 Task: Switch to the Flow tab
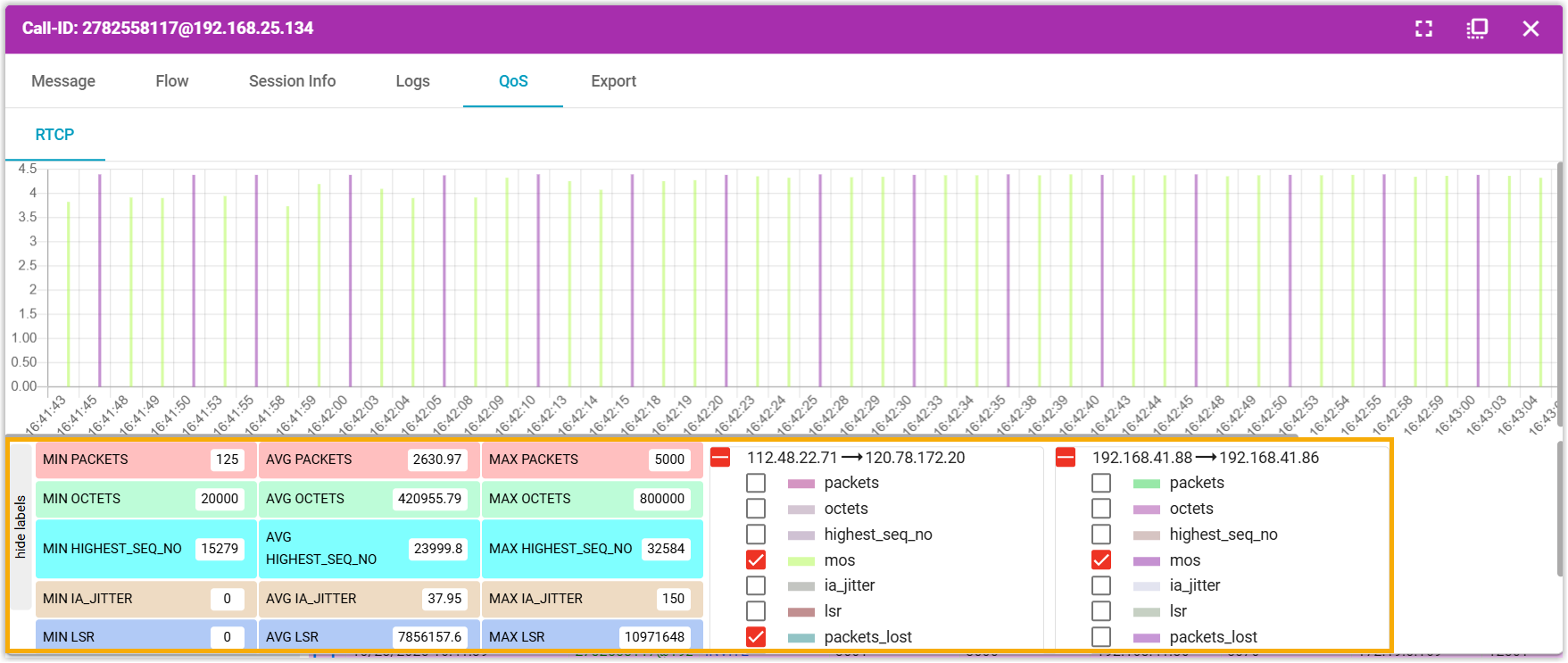171,81
